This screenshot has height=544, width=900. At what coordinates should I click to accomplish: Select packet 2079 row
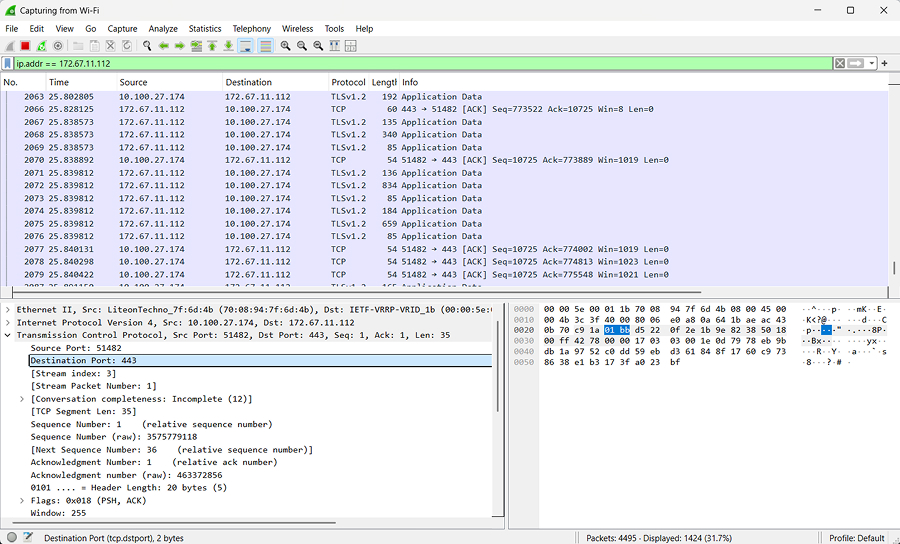pyautogui.click(x=444, y=274)
